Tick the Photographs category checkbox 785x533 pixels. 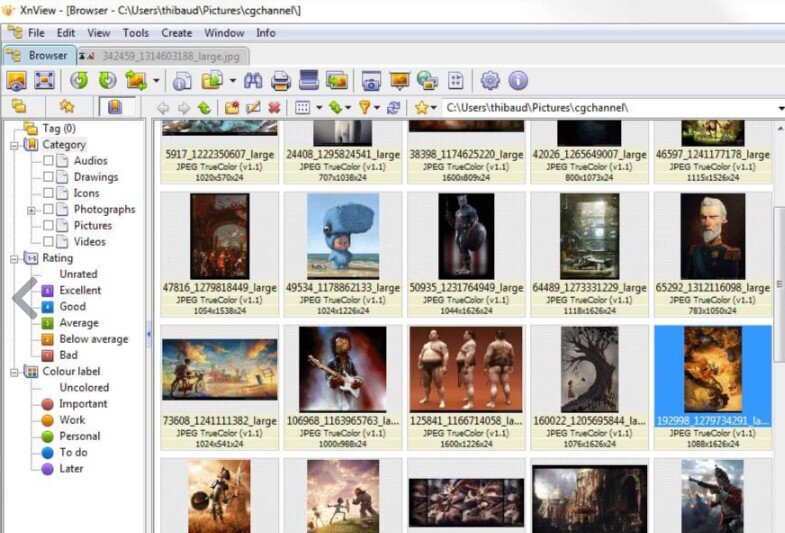48,209
